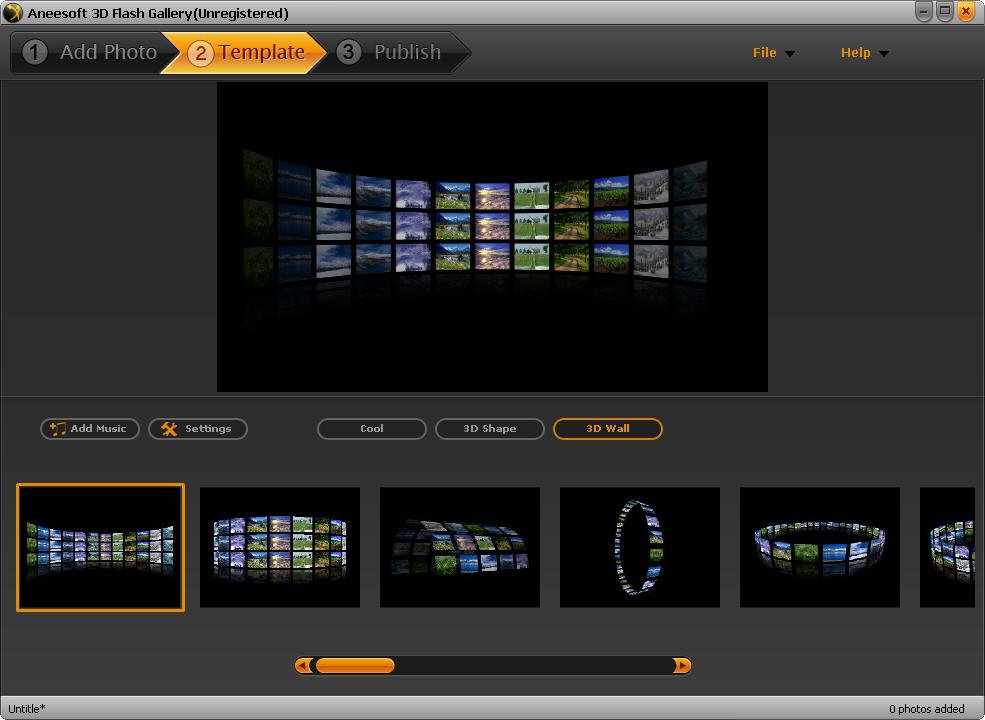Click the left scroll arrow of the template scrollbar
Viewport: 985px width, 720px height.
click(304, 666)
